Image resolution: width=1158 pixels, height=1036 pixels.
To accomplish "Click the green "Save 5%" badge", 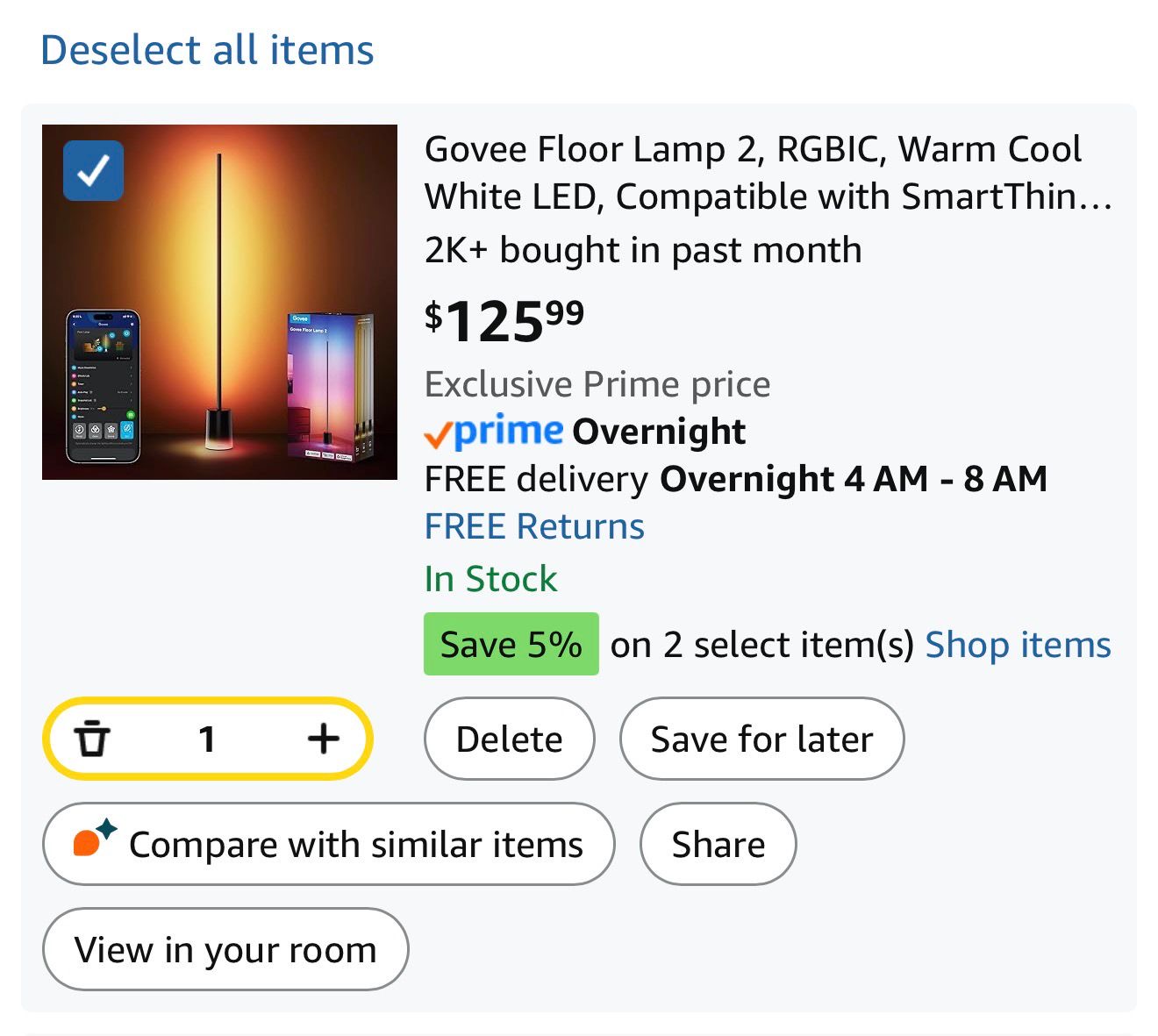I will [x=511, y=645].
